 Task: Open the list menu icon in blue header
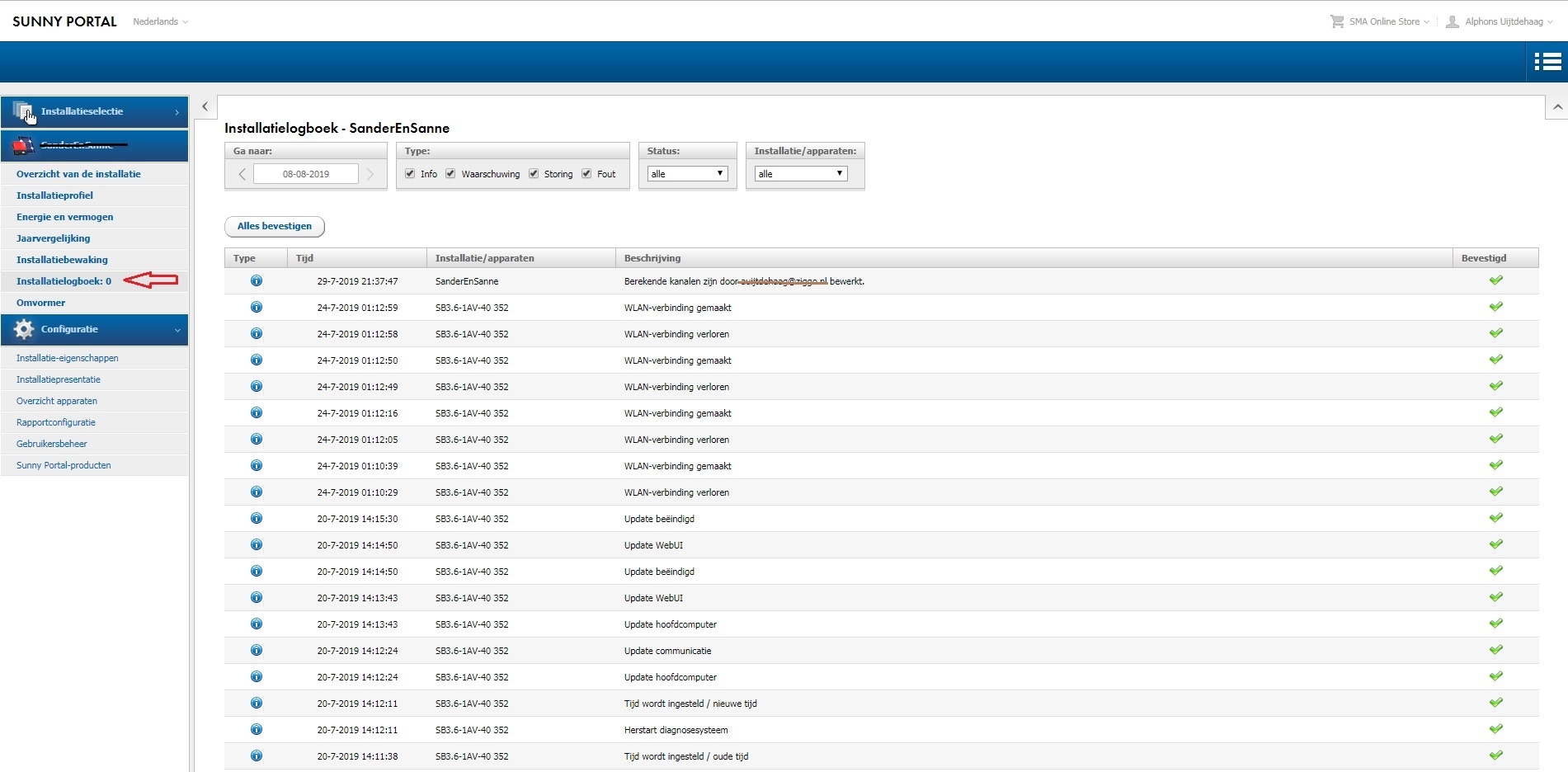pos(1547,62)
